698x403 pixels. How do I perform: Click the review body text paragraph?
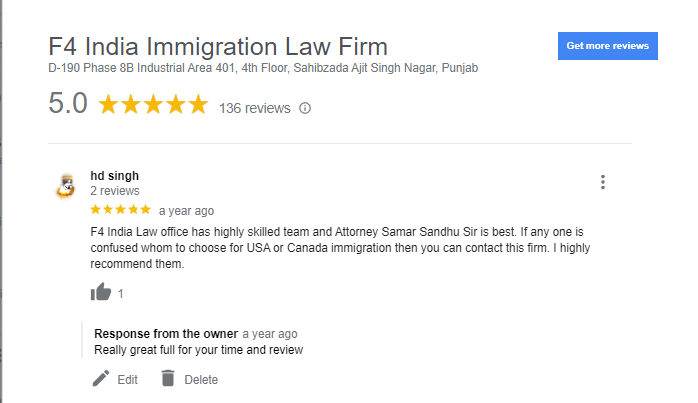[340, 248]
